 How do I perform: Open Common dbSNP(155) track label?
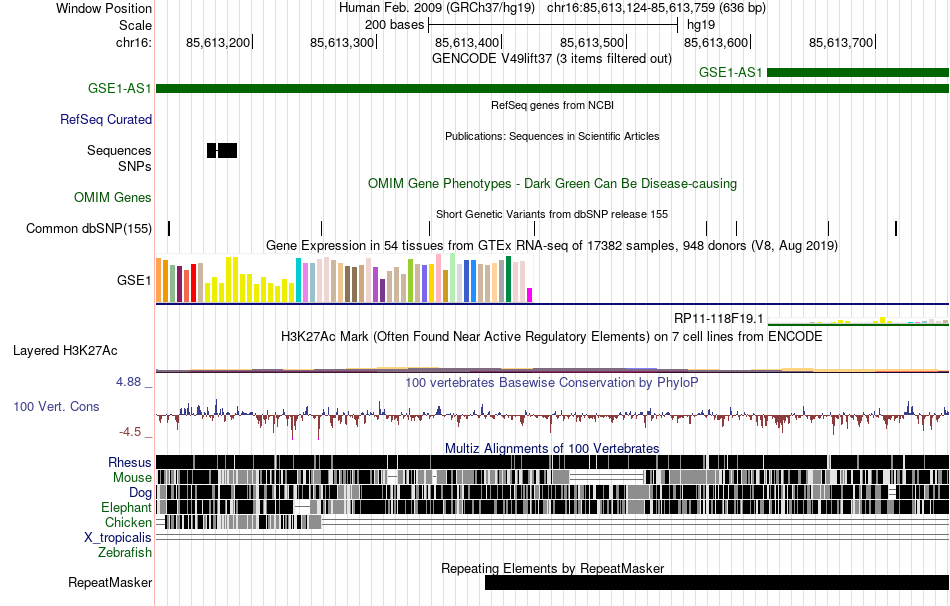coord(89,228)
